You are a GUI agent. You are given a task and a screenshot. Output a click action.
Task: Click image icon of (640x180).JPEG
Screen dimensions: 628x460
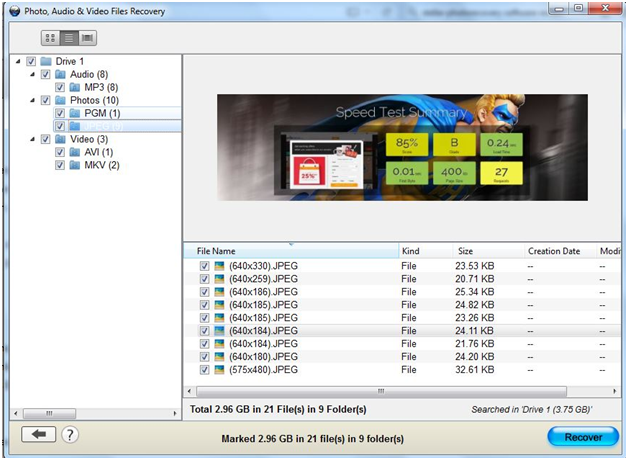(219, 357)
